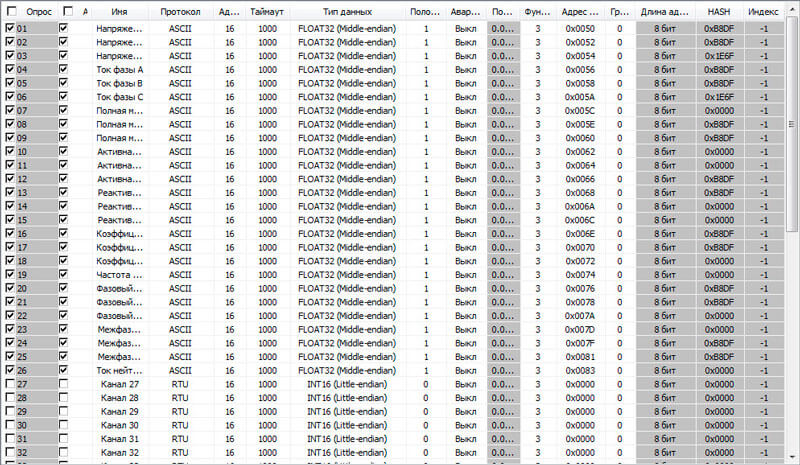Viewport: 800px width, 465px height.
Task: Open the data type cell for Канал 27
Action: pos(347,384)
